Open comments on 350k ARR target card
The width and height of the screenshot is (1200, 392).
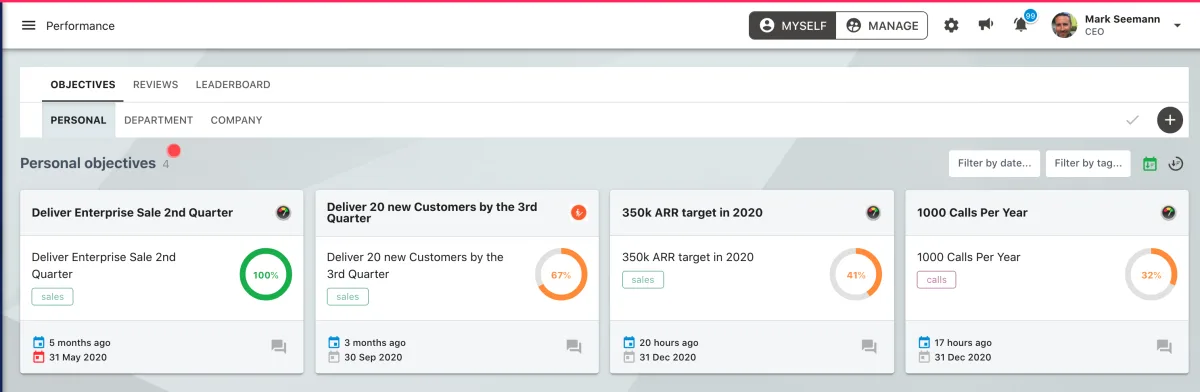point(869,347)
